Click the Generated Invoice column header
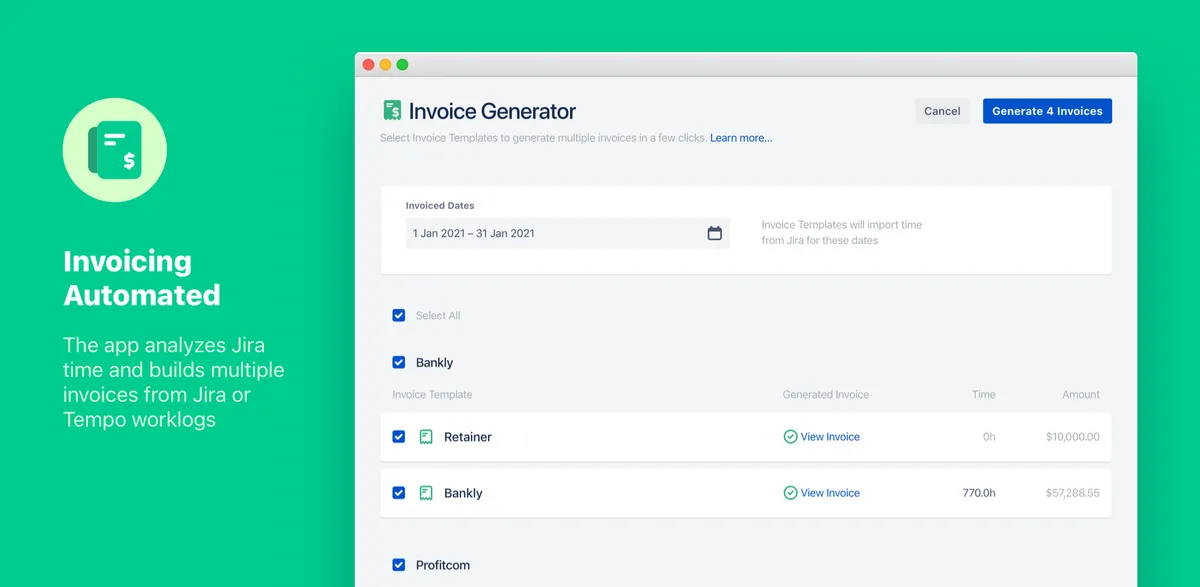The image size is (1200, 587). point(826,395)
